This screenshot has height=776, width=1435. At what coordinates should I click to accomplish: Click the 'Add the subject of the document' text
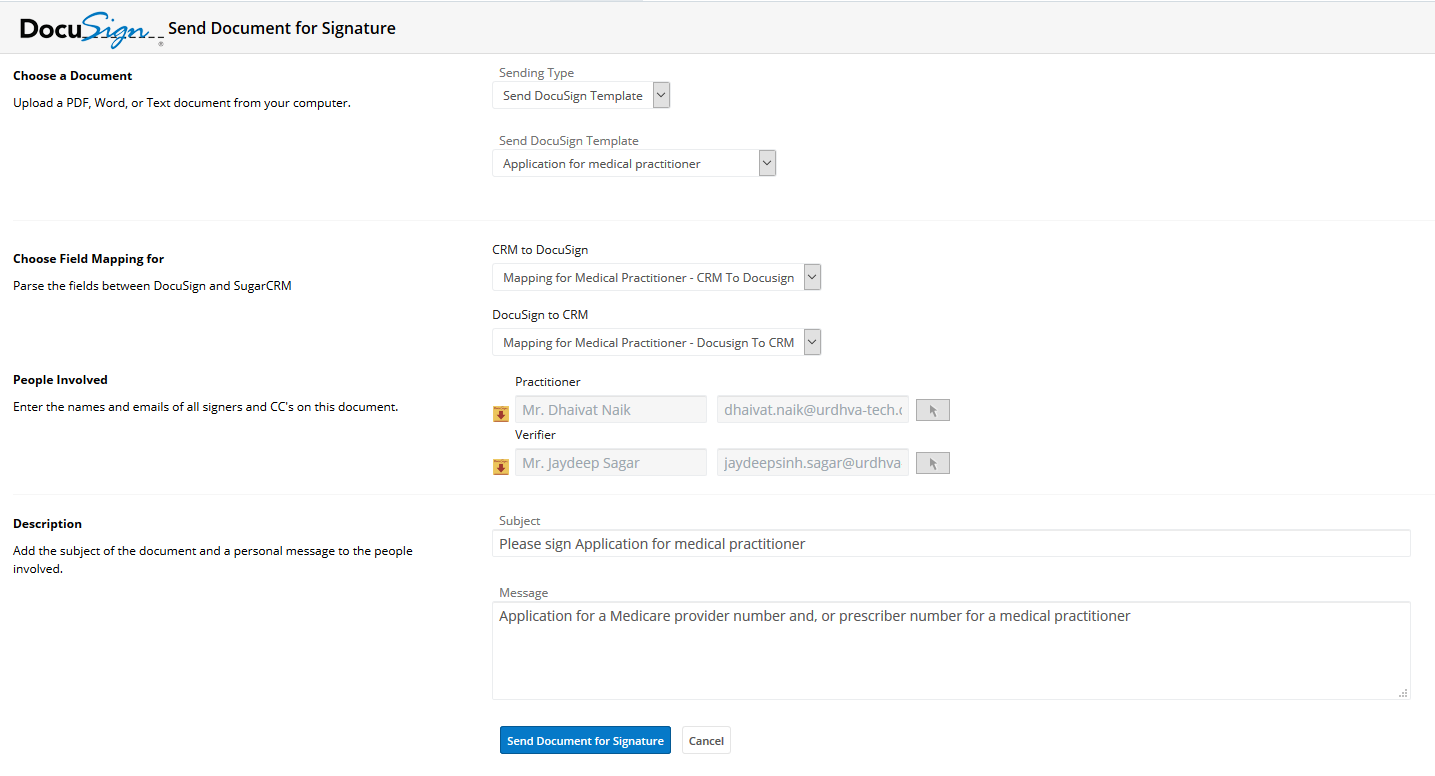pos(213,560)
